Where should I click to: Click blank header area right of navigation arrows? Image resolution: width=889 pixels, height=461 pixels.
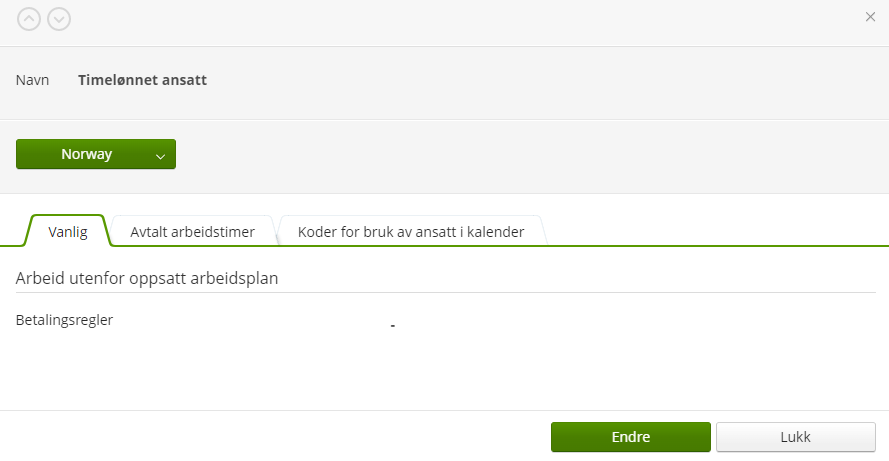[454, 20]
